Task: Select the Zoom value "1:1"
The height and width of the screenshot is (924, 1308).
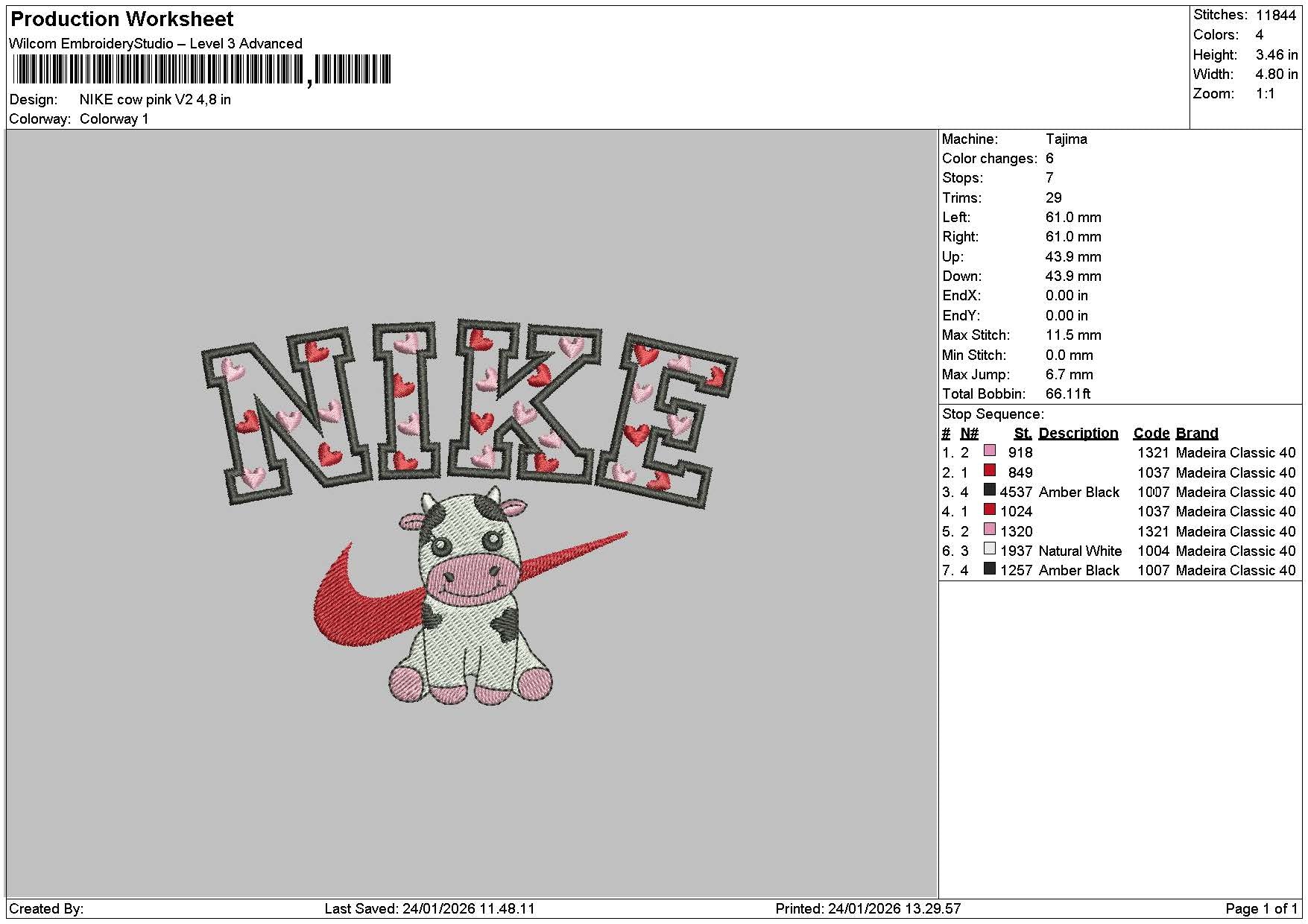Action: point(1266,94)
